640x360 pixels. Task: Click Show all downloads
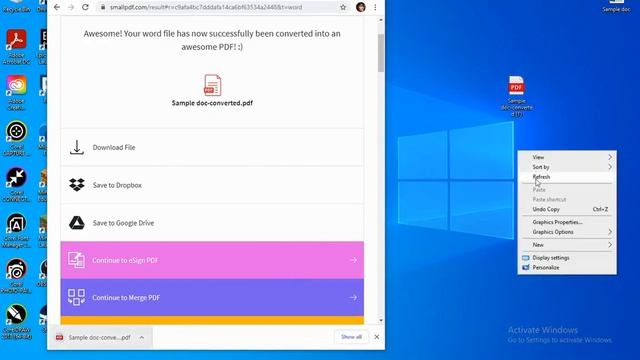[351, 337]
